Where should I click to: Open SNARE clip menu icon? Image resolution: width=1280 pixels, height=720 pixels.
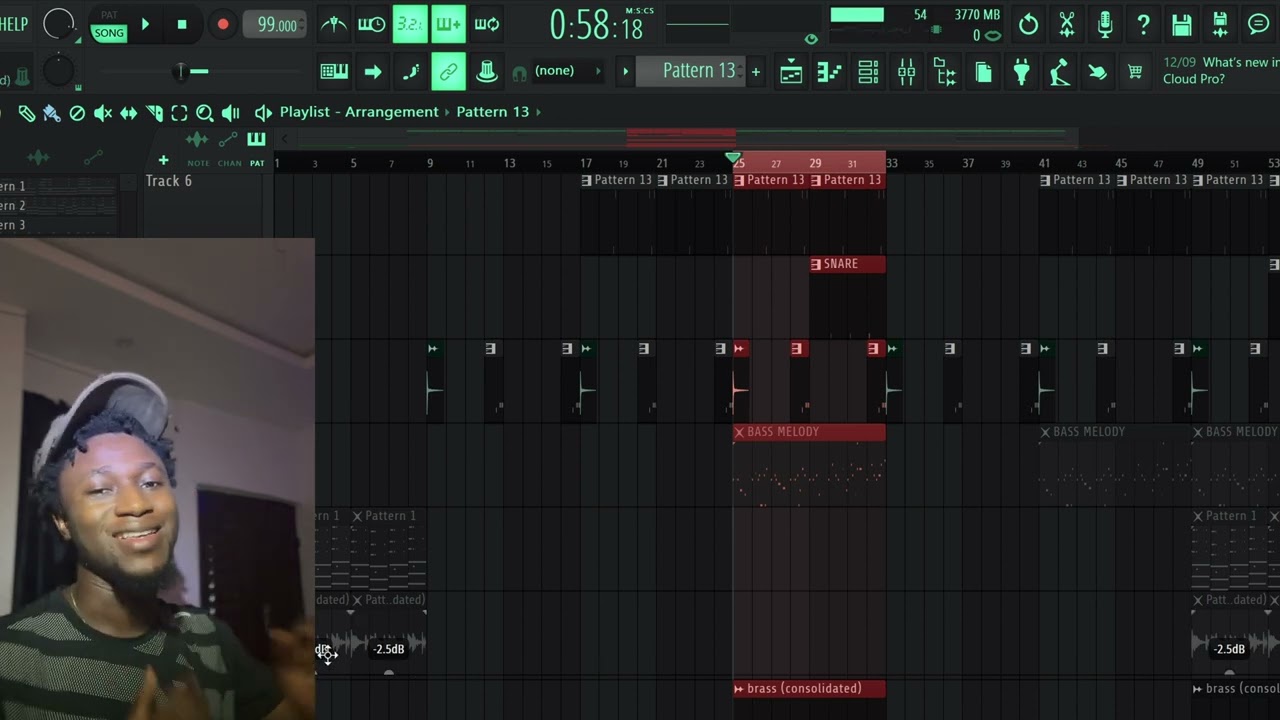coord(816,264)
